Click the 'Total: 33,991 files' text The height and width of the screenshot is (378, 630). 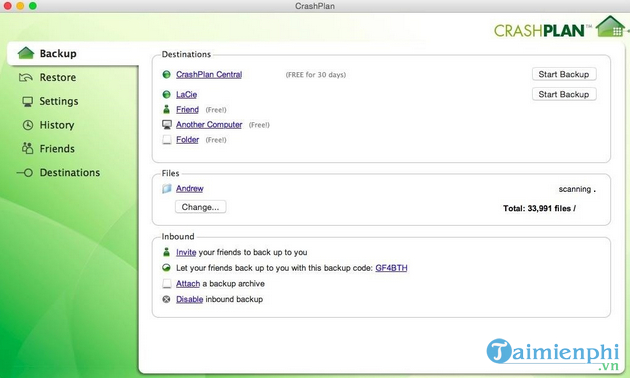tap(539, 208)
